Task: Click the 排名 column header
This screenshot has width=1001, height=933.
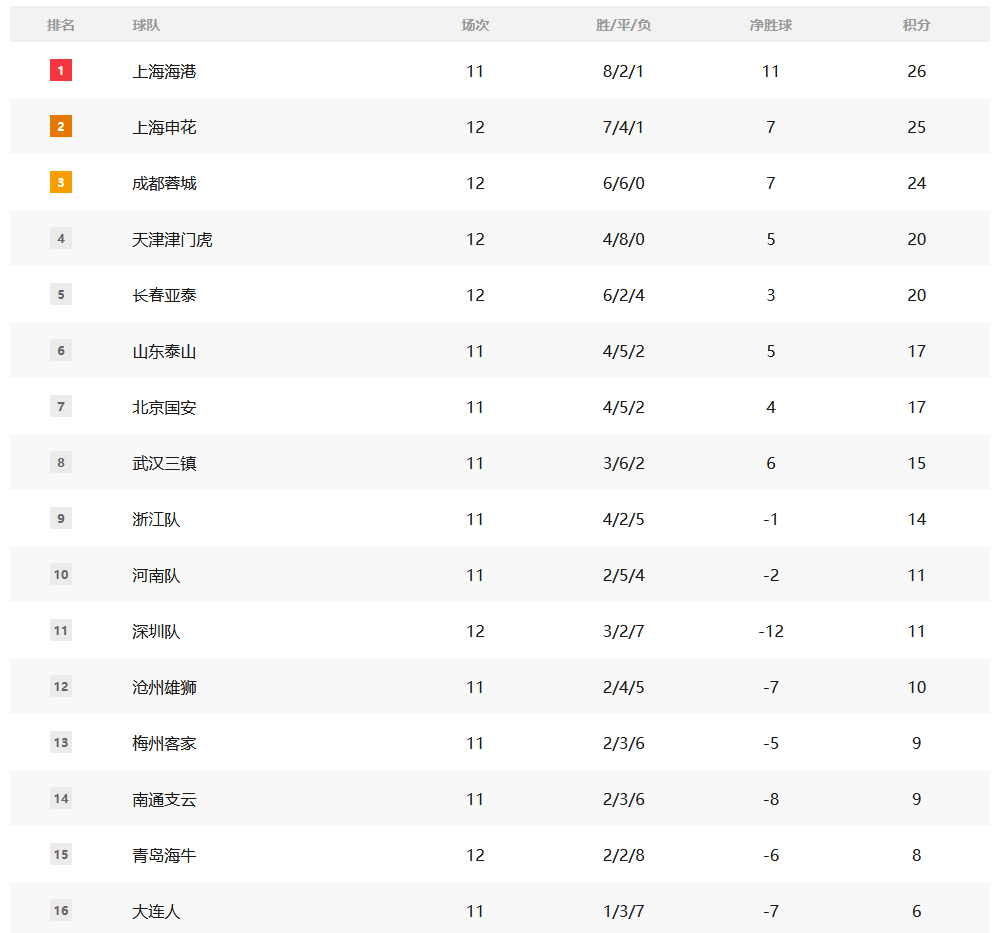Action: pos(61,25)
